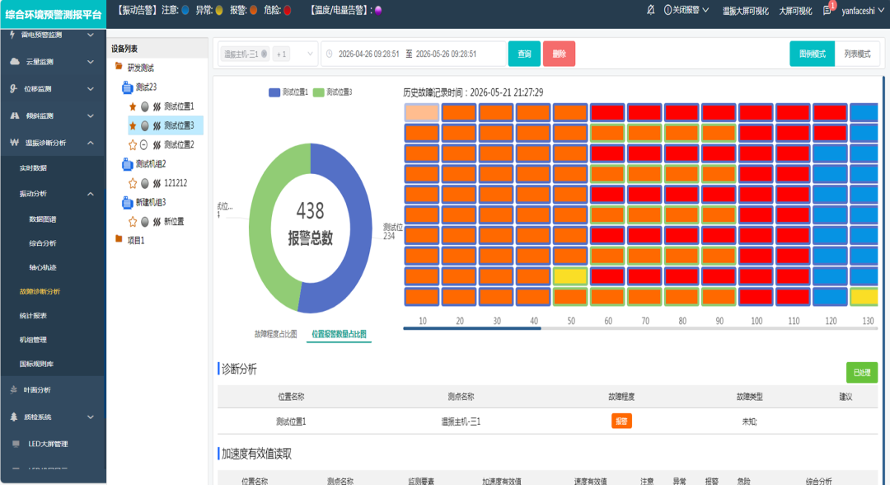Click the red 危险 alarm indicator dot
This screenshot has height=485, width=890.
(287, 10)
